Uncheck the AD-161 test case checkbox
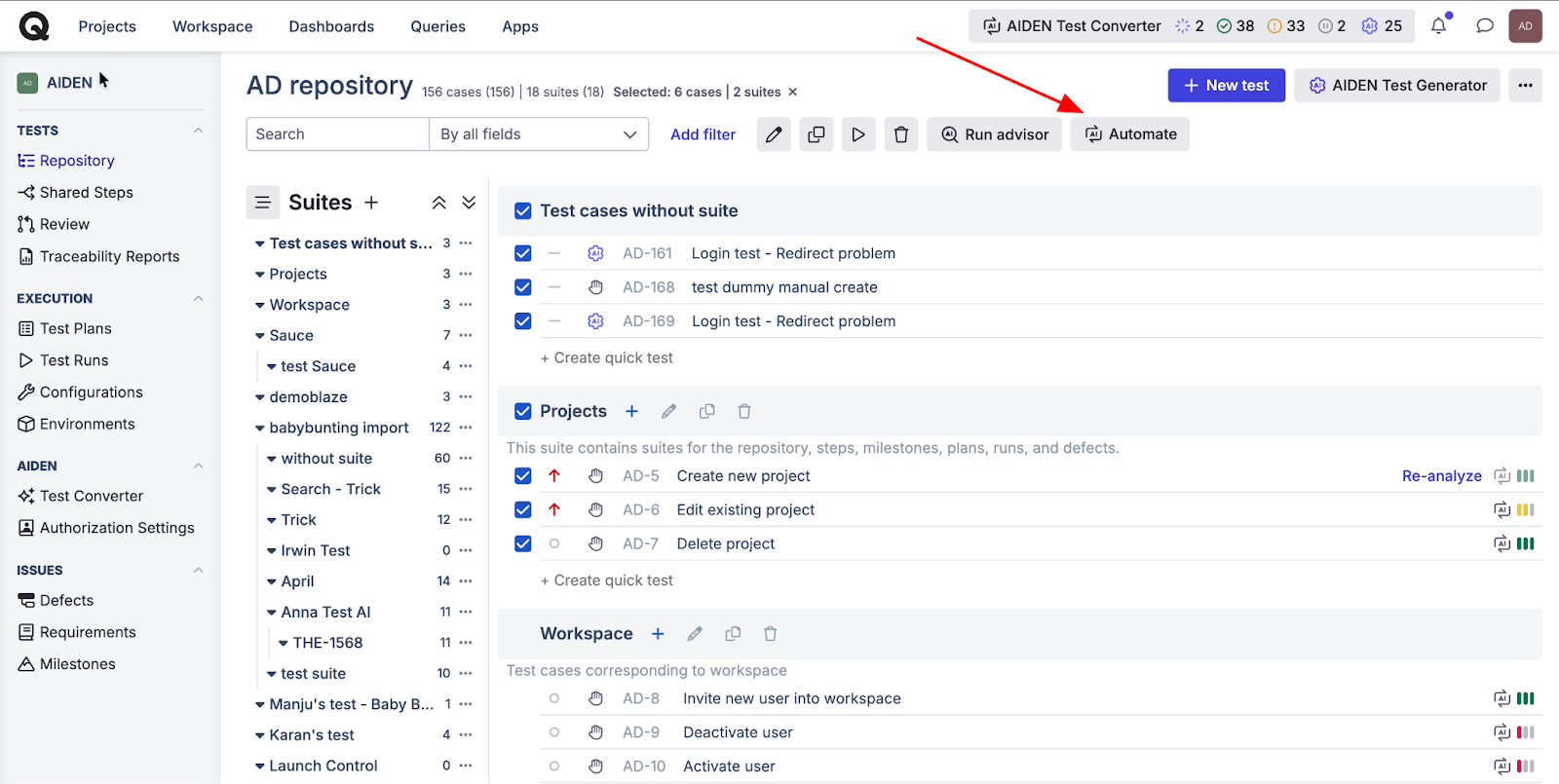 [x=523, y=253]
